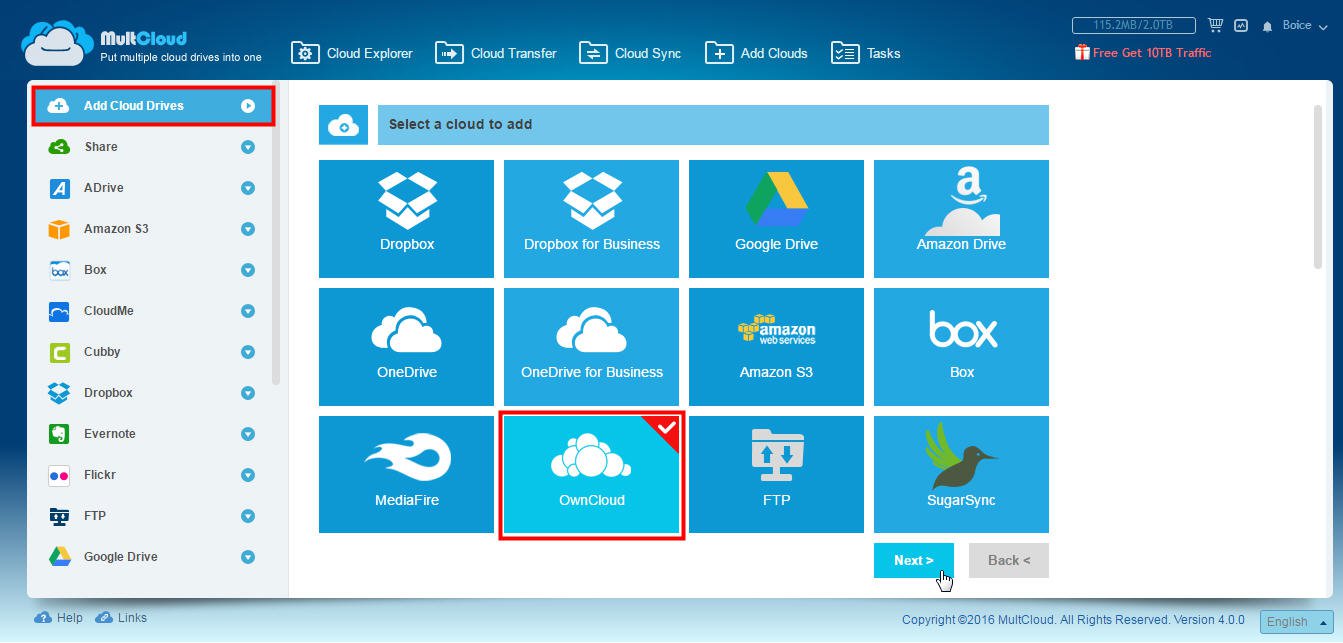Select the SugarSync tile
The height and width of the screenshot is (643, 1343).
point(961,475)
